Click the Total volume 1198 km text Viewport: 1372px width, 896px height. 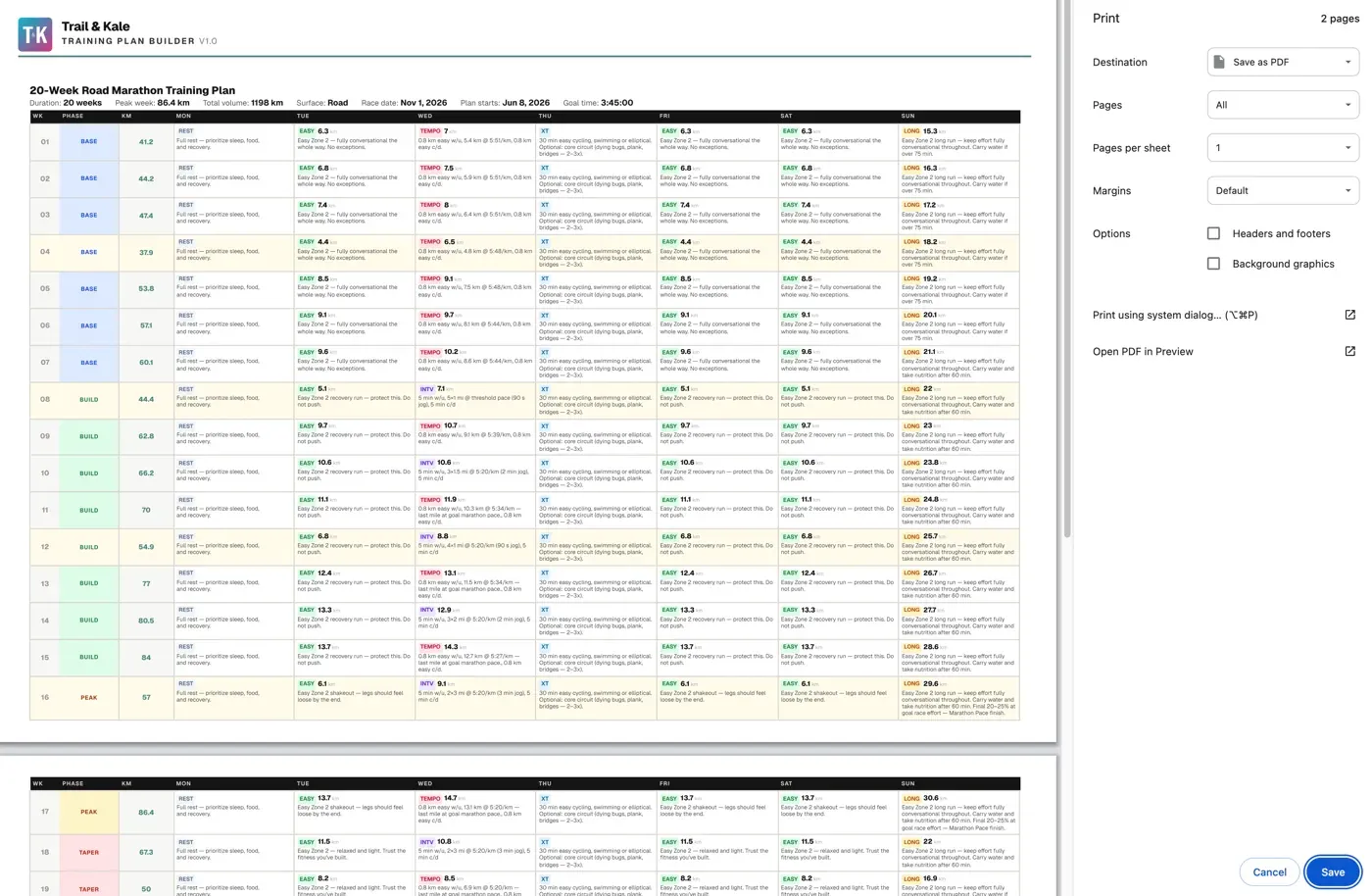(x=243, y=103)
